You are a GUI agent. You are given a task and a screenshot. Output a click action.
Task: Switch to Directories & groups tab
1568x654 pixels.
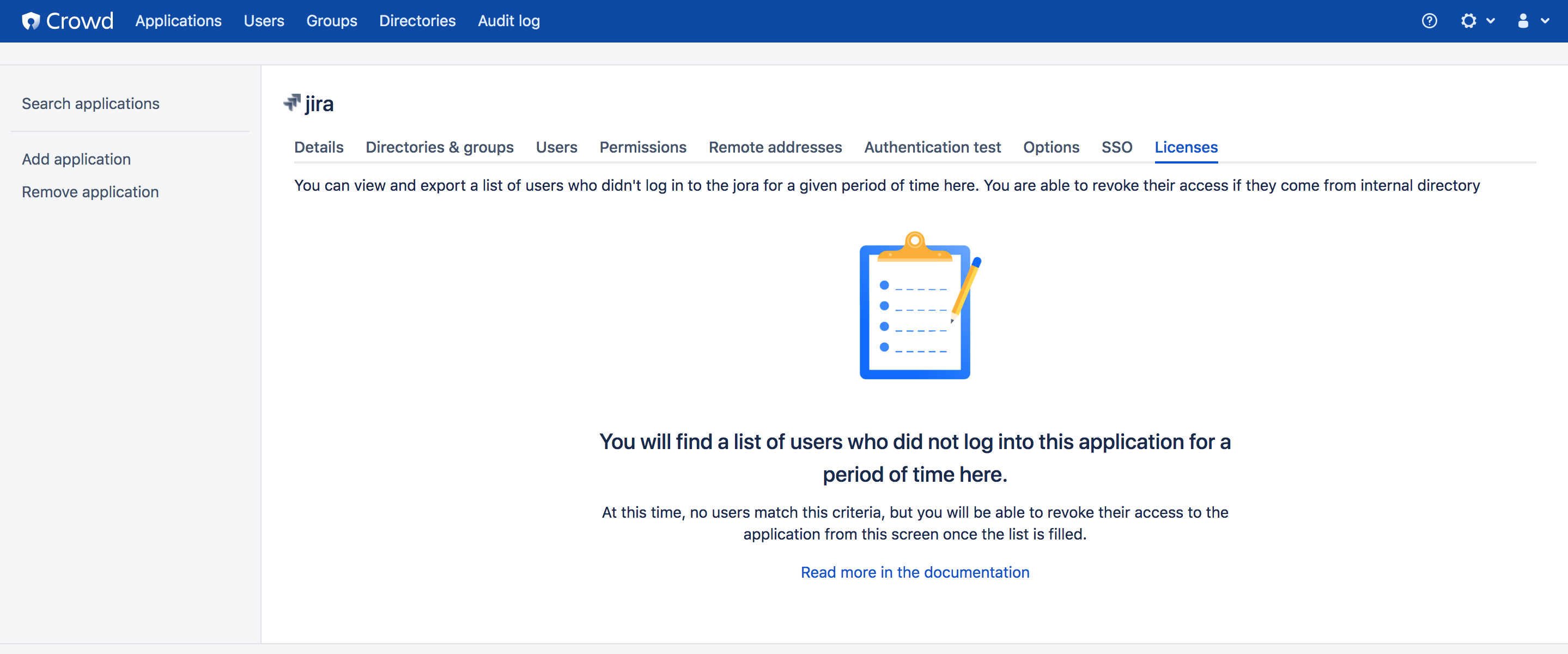440,147
